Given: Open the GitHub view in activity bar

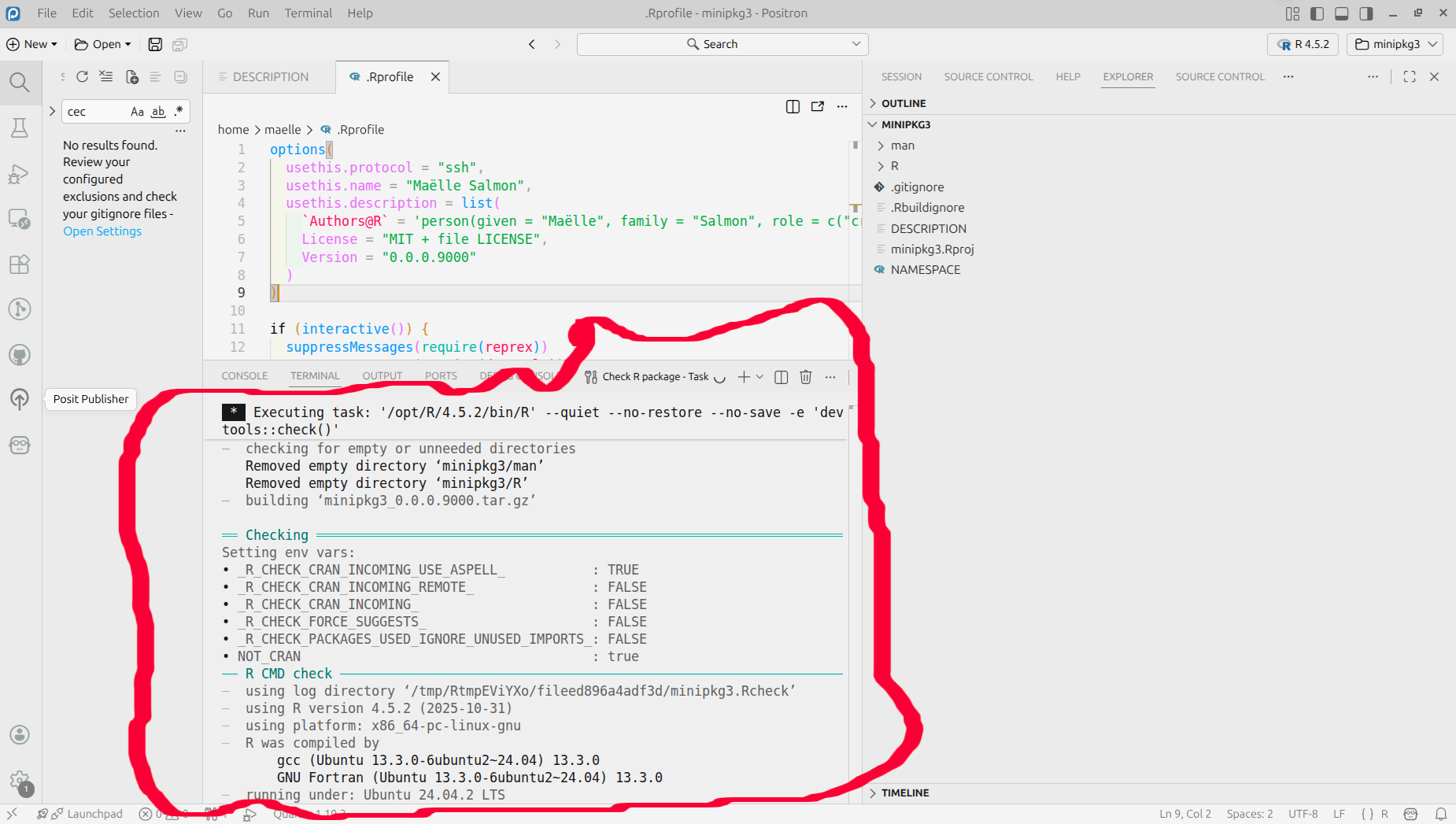Looking at the screenshot, I should coord(20,355).
